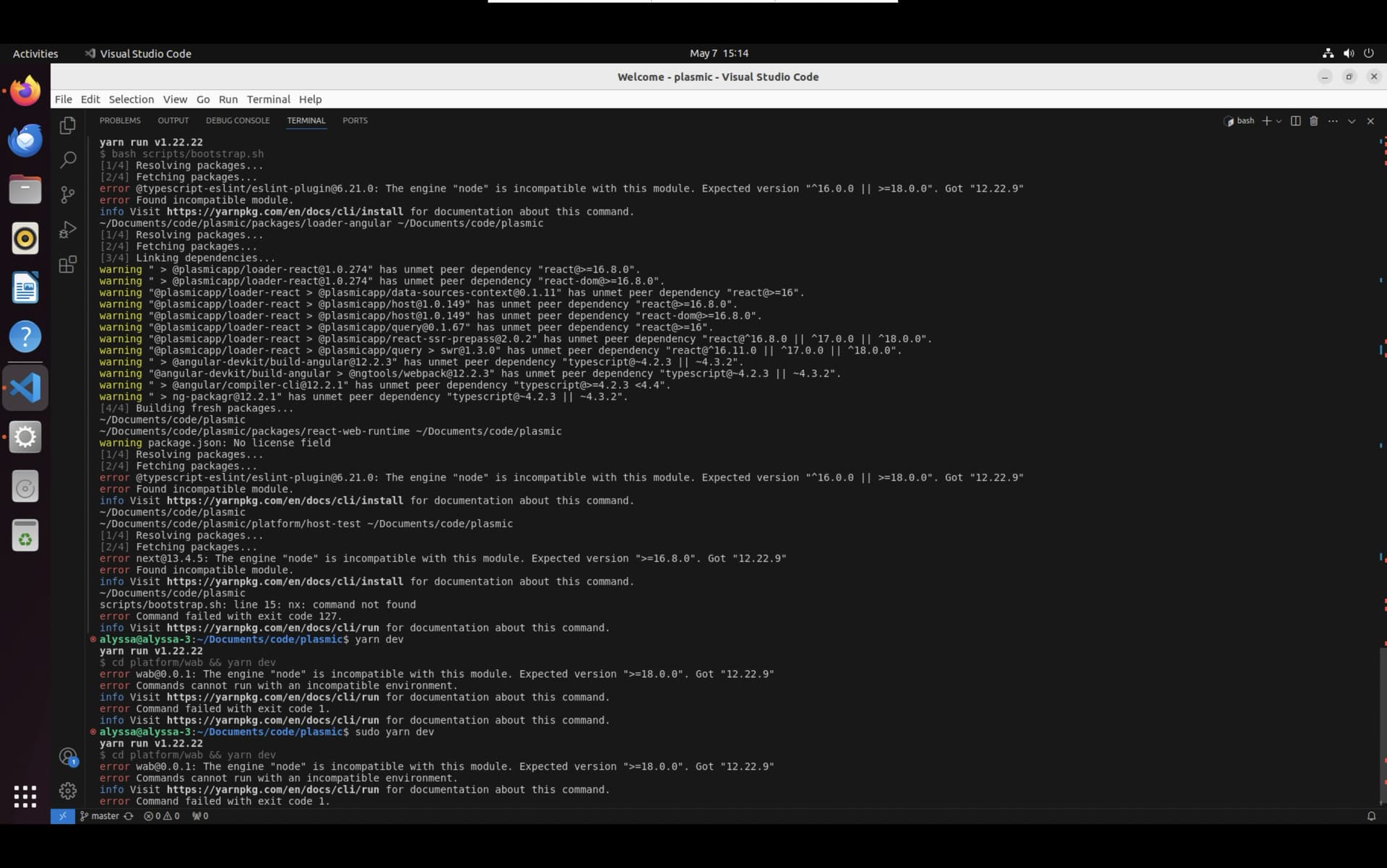Image resolution: width=1387 pixels, height=868 pixels.
Task: Open the Explorer view in activity bar
Action: pyautogui.click(x=67, y=126)
